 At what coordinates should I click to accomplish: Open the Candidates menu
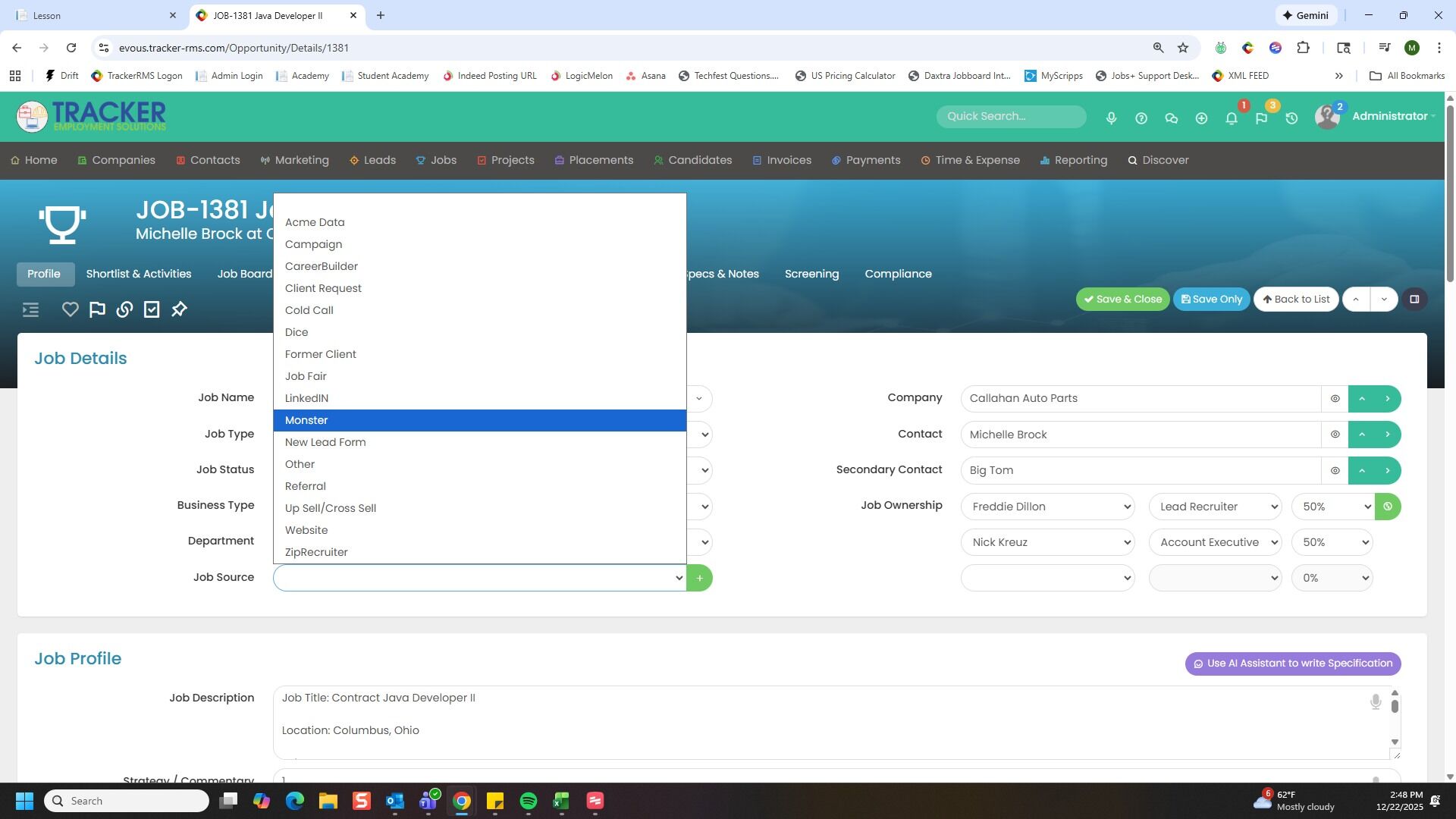pos(692,161)
